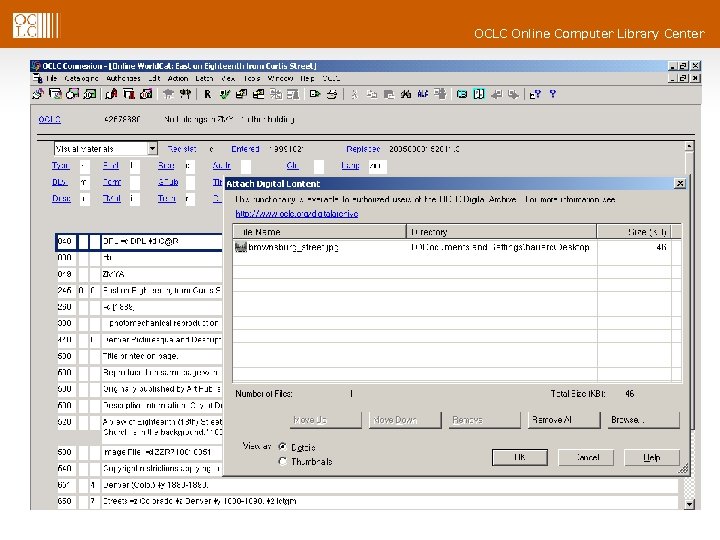The image size is (720, 540).
Task: Click the Remove All button
Action: (x=564, y=420)
